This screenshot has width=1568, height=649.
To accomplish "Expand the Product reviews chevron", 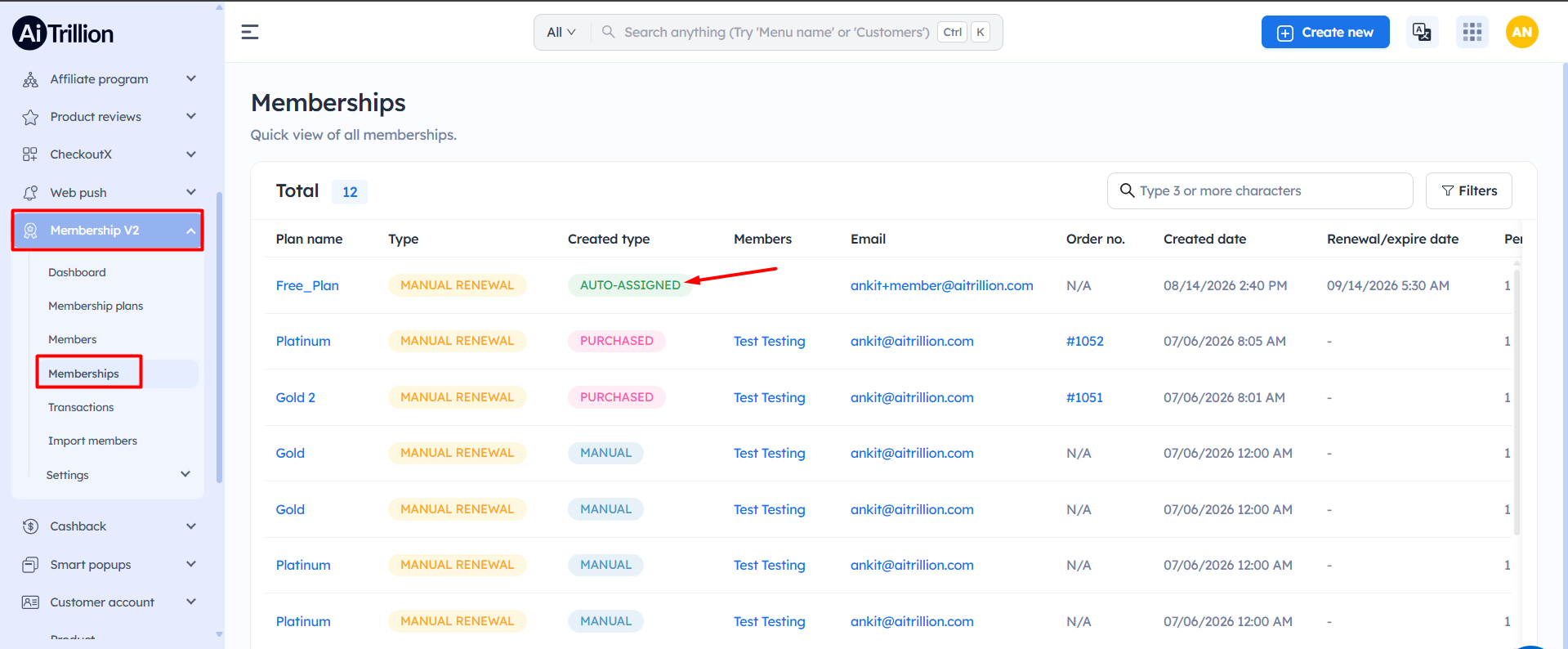I will tap(191, 116).
